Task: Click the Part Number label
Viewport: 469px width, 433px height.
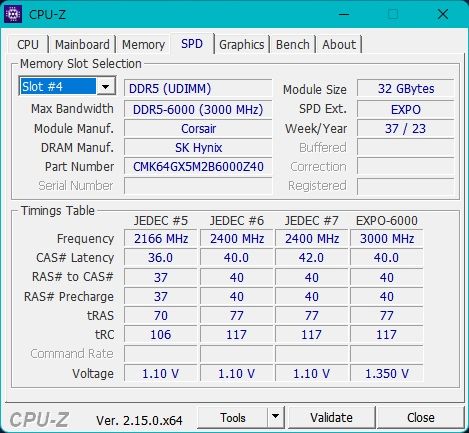Action: click(79, 167)
